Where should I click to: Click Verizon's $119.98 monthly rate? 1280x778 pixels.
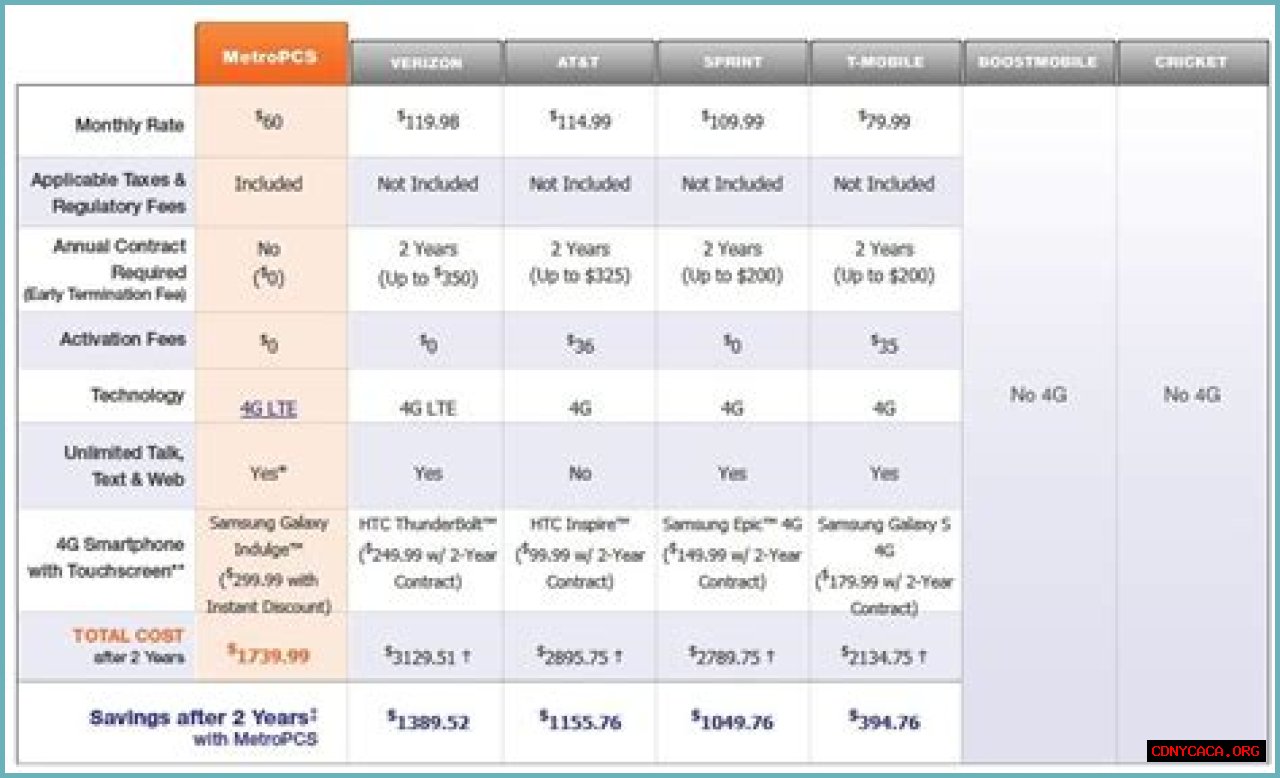[x=428, y=121]
